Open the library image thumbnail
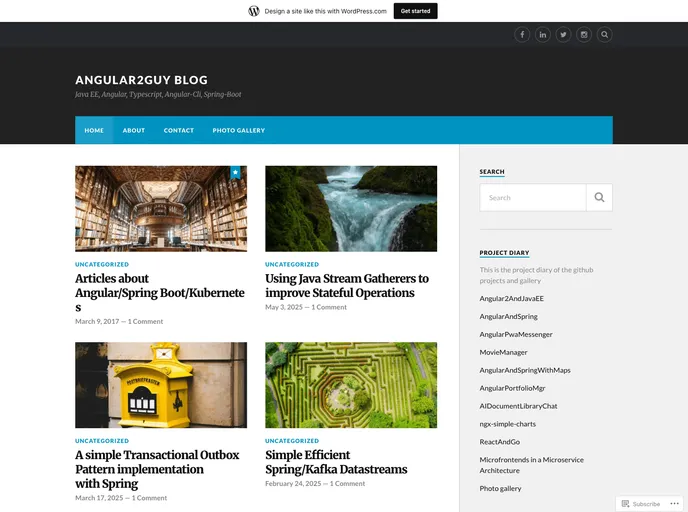This screenshot has height=512, width=688. click(x=161, y=209)
